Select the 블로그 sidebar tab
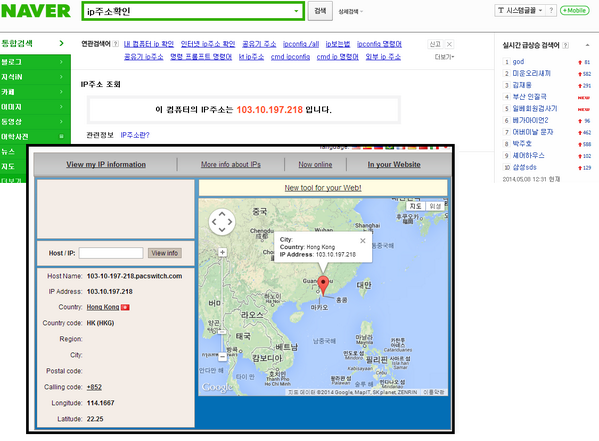599x441 pixels. (35, 62)
